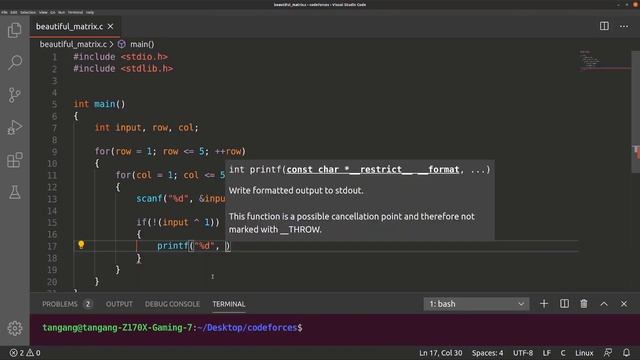Open the Extensions view
640x360 pixels.
point(15,160)
